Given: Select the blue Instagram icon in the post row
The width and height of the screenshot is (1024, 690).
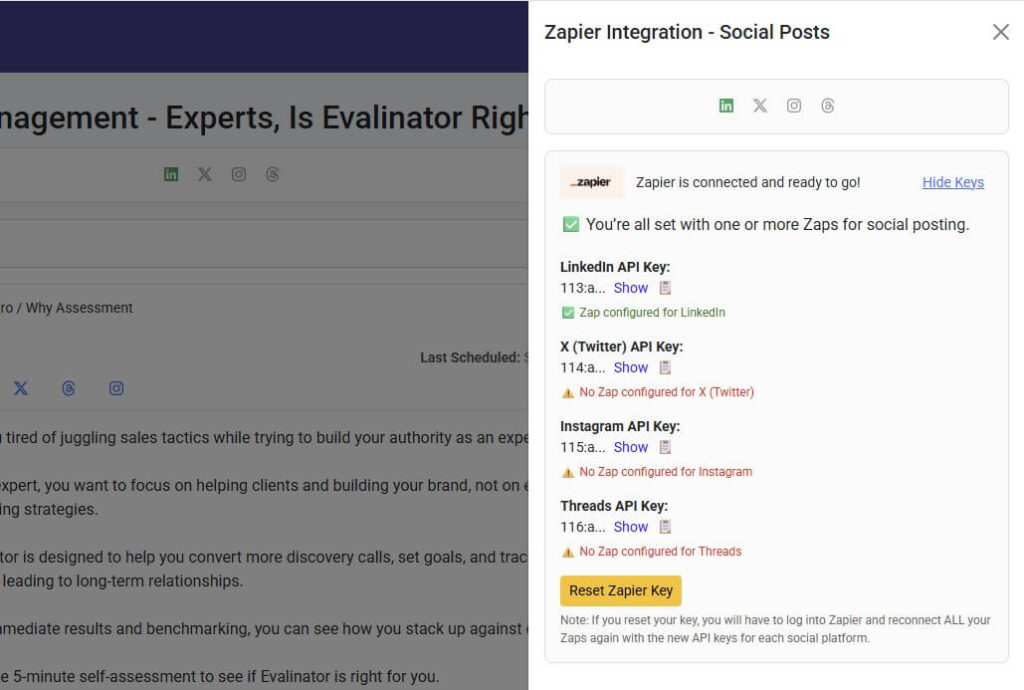Looking at the screenshot, I should (117, 388).
